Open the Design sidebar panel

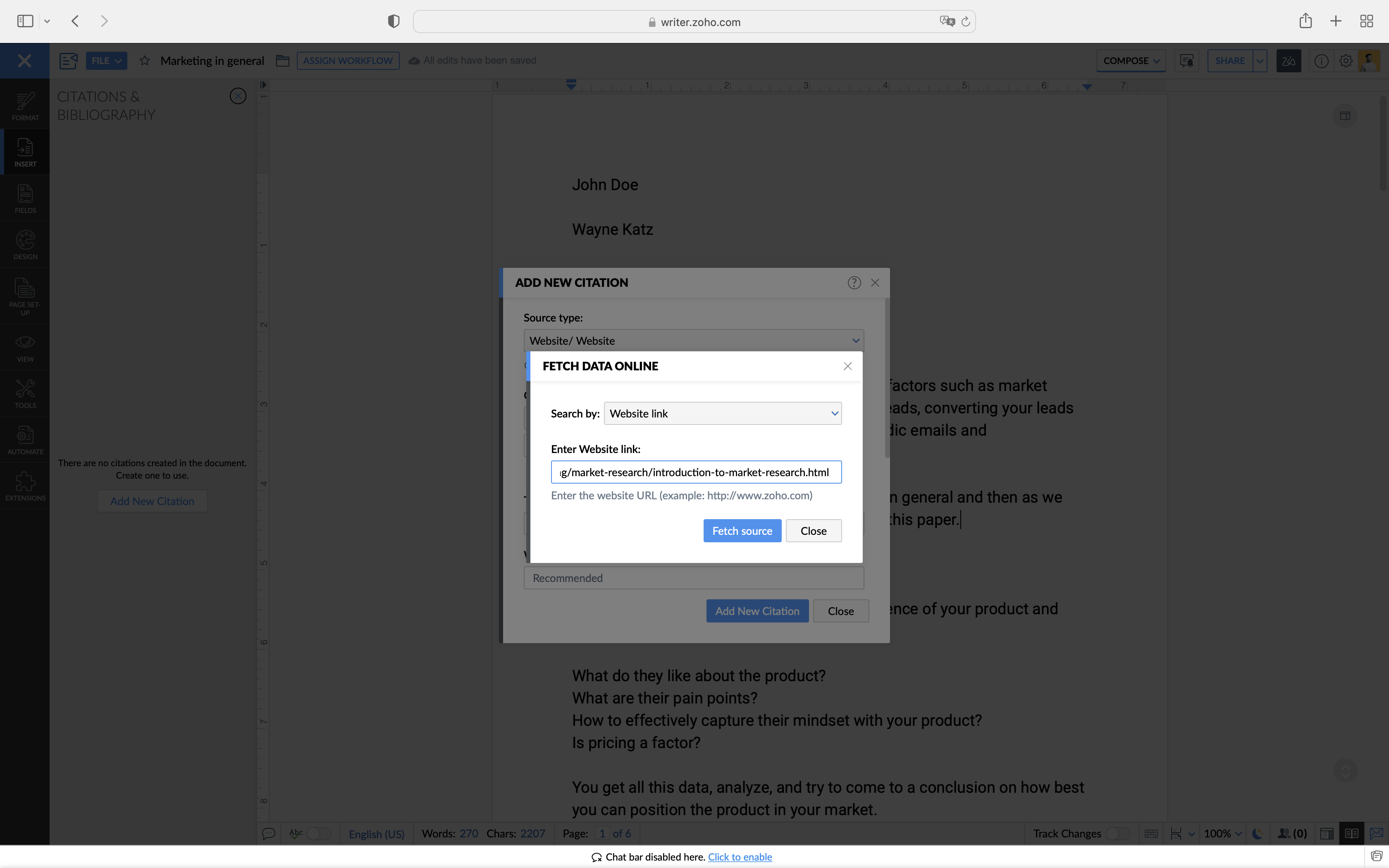pyautogui.click(x=25, y=245)
